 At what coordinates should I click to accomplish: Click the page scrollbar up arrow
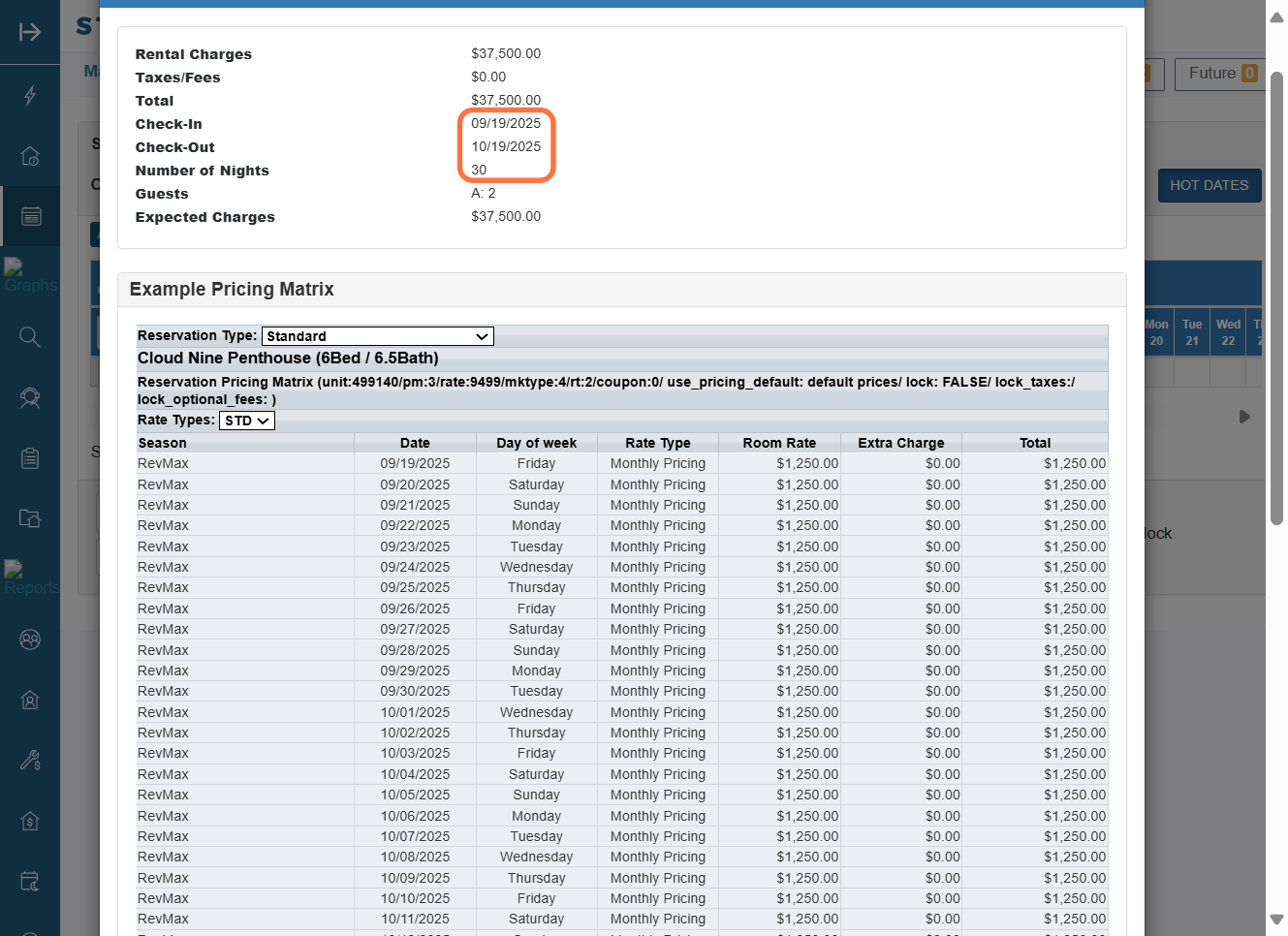[1276, 16]
